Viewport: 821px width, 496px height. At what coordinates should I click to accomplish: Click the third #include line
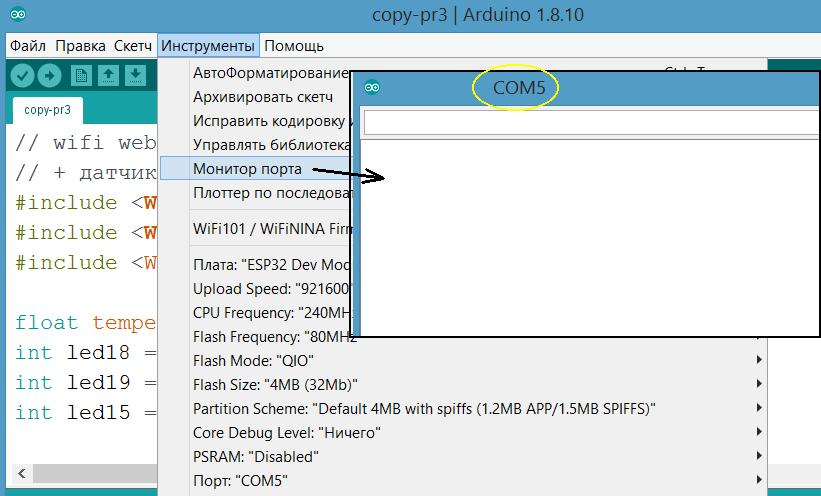(x=86, y=262)
